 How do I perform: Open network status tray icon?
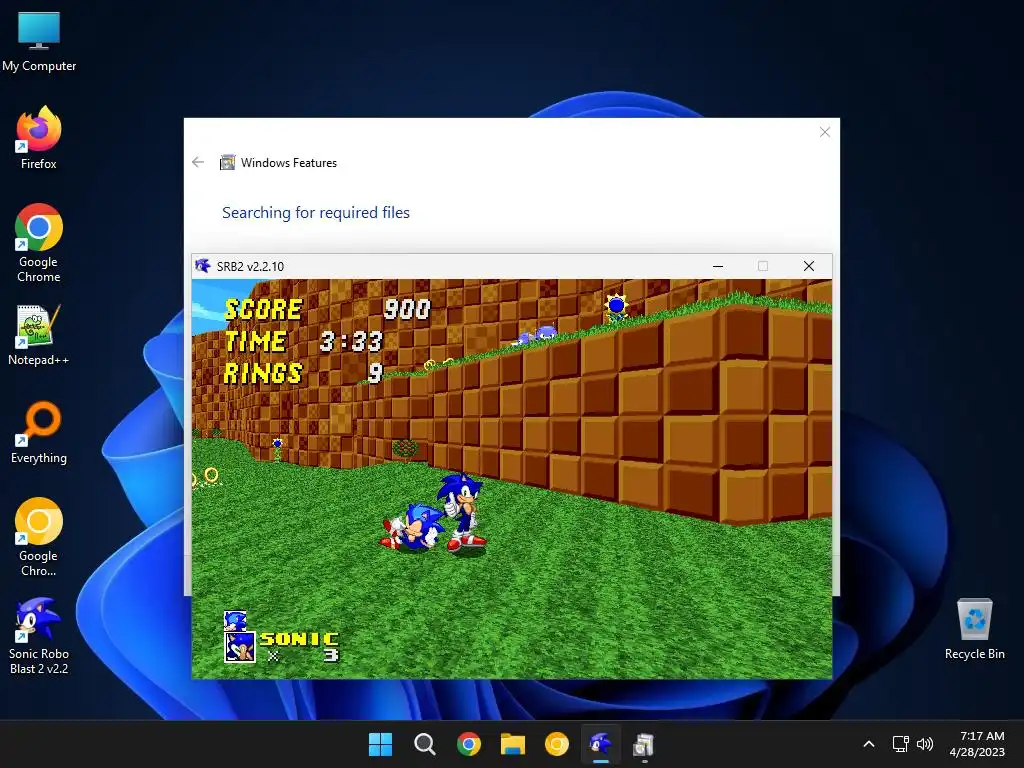pyautogui.click(x=901, y=744)
